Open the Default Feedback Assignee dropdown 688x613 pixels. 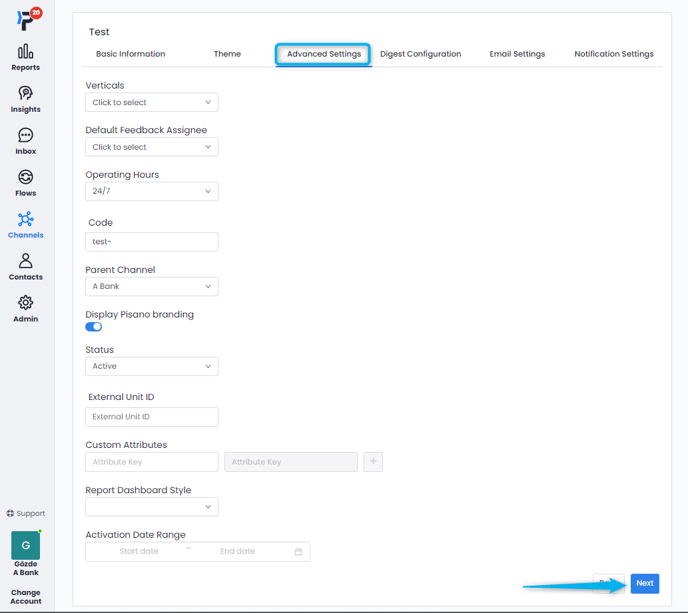click(x=152, y=147)
